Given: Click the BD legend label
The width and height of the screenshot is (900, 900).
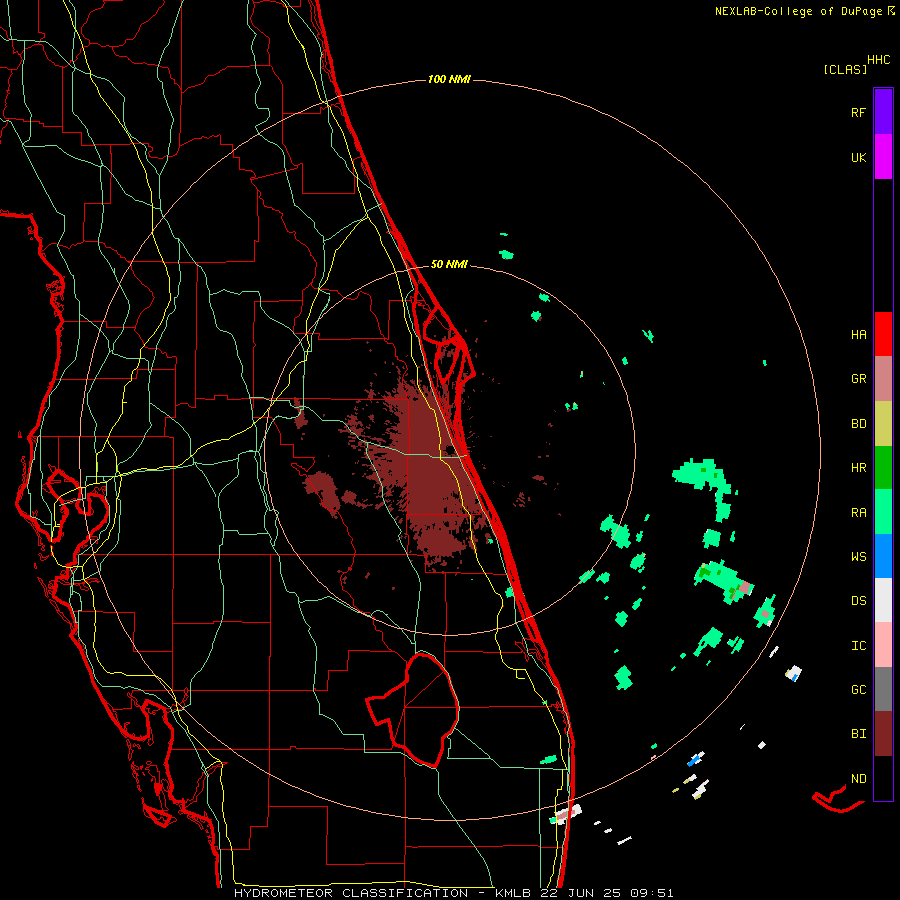Looking at the screenshot, I should pos(858,424).
